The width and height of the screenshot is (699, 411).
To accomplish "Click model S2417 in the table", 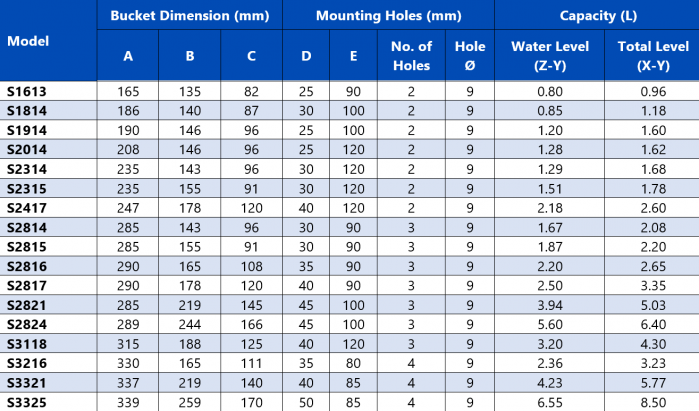I will pos(27,208).
